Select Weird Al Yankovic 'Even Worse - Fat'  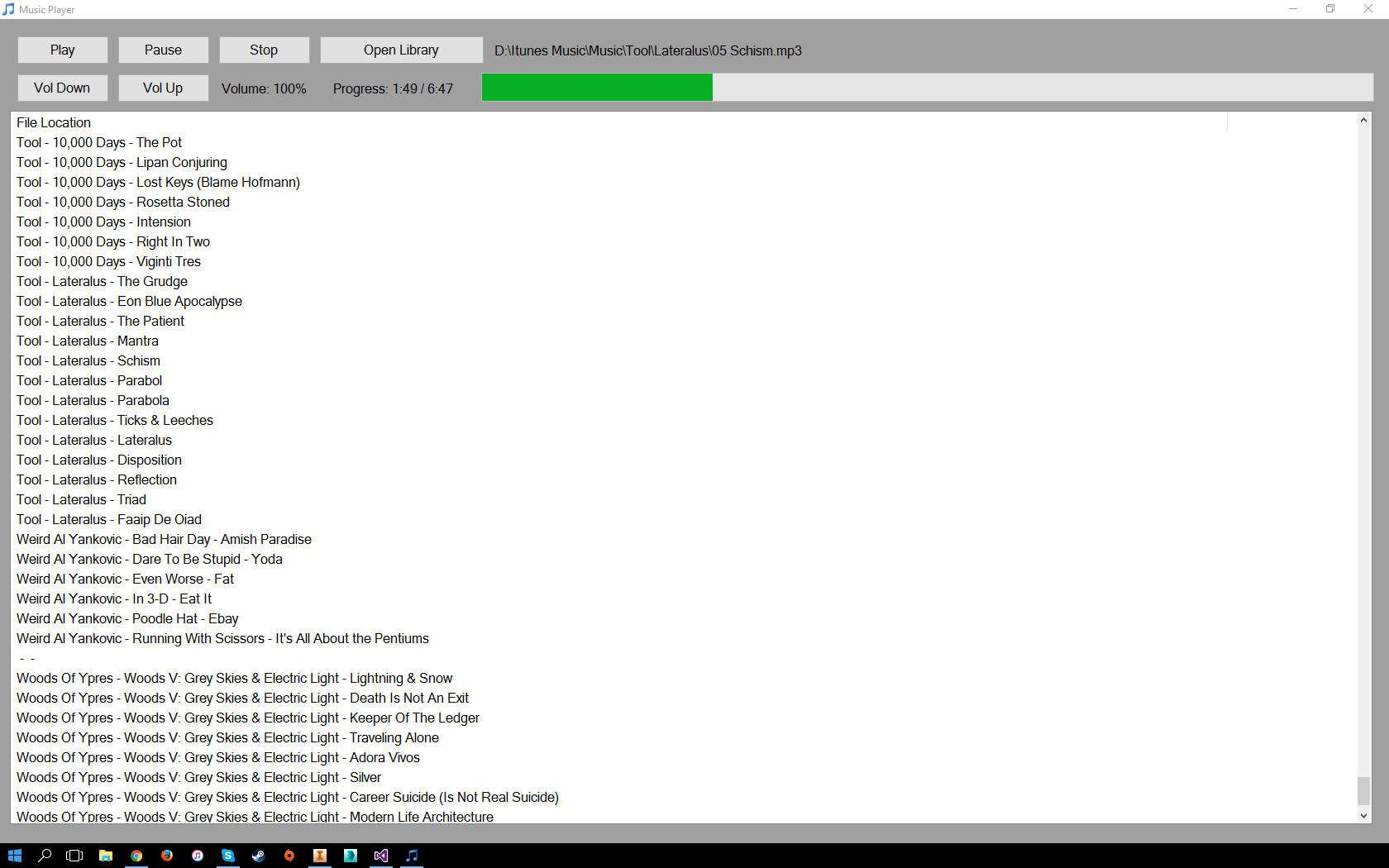(x=125, y=579)
